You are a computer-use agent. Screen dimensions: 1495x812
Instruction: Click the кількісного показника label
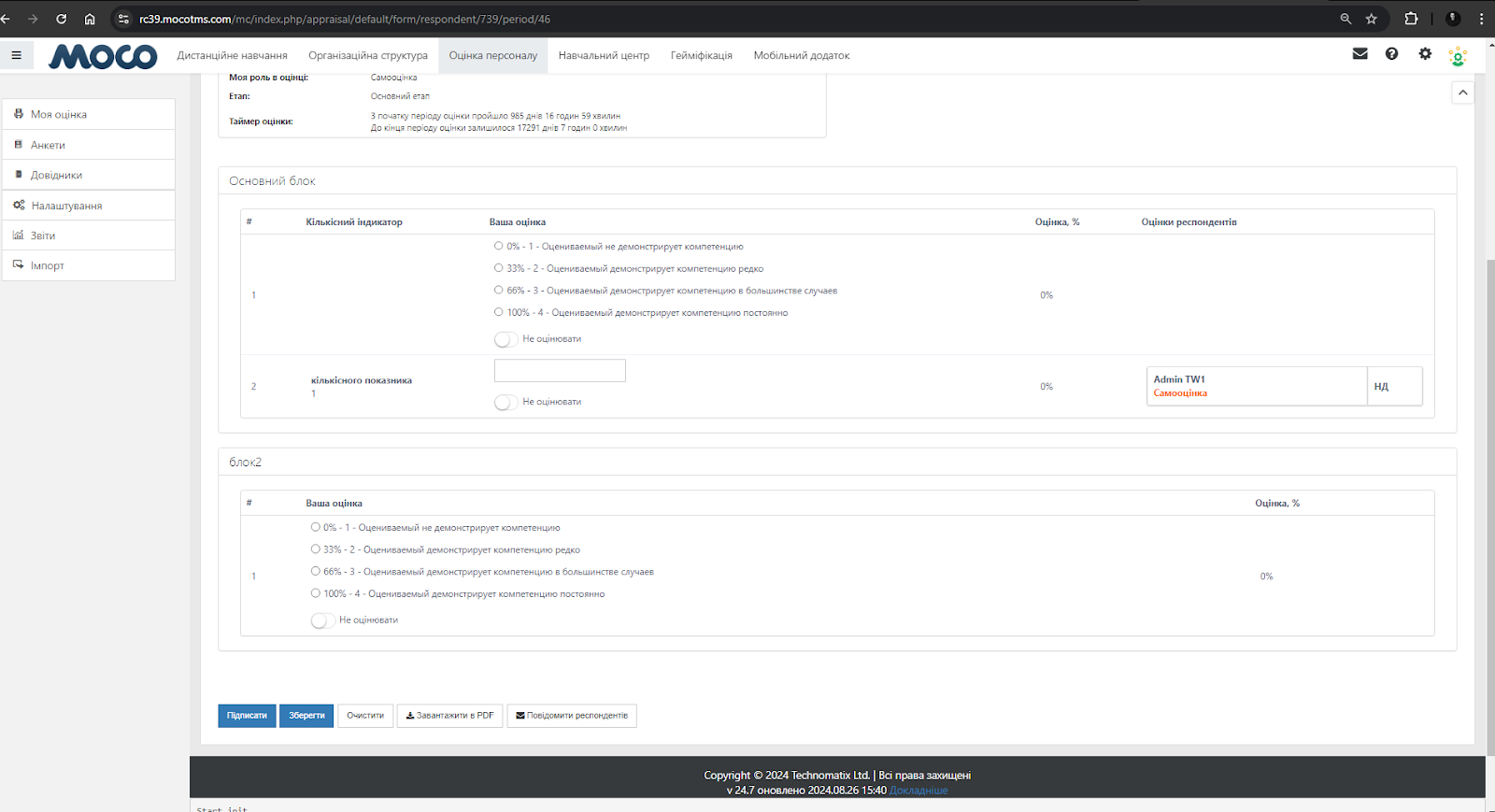(362, 380)
